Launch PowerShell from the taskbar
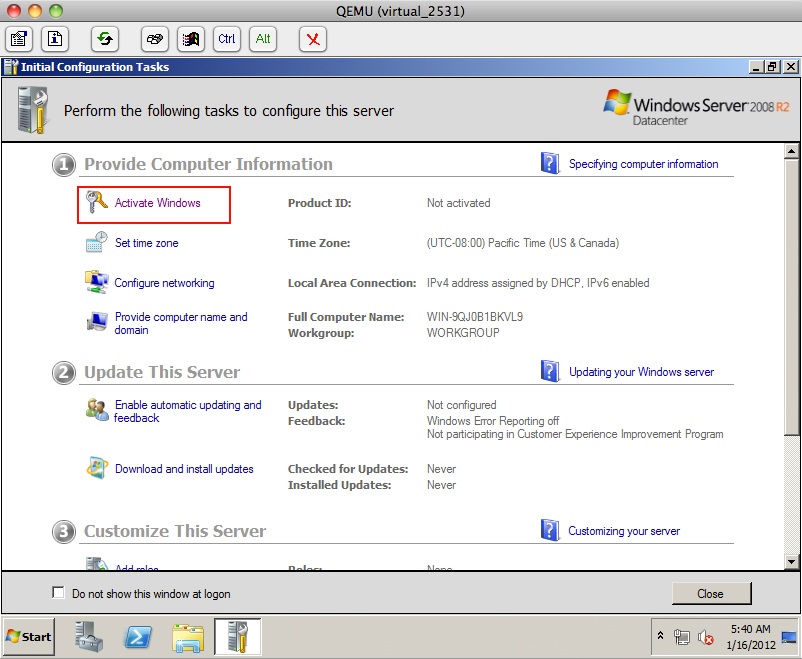This screenshot has width=802, height=659. pos(138,636)
